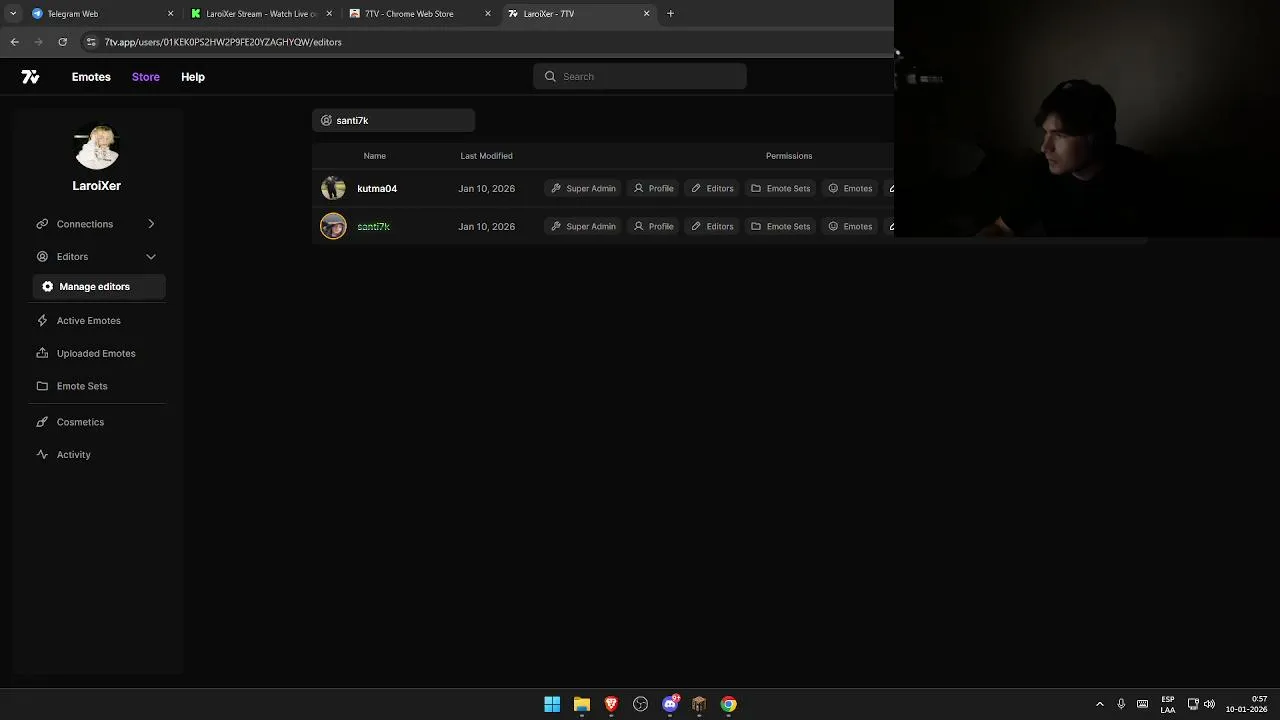Screen dimensions: 1280x720
Task: Toggle Super Admin permission for santi7k
Action: click(583, 226)
